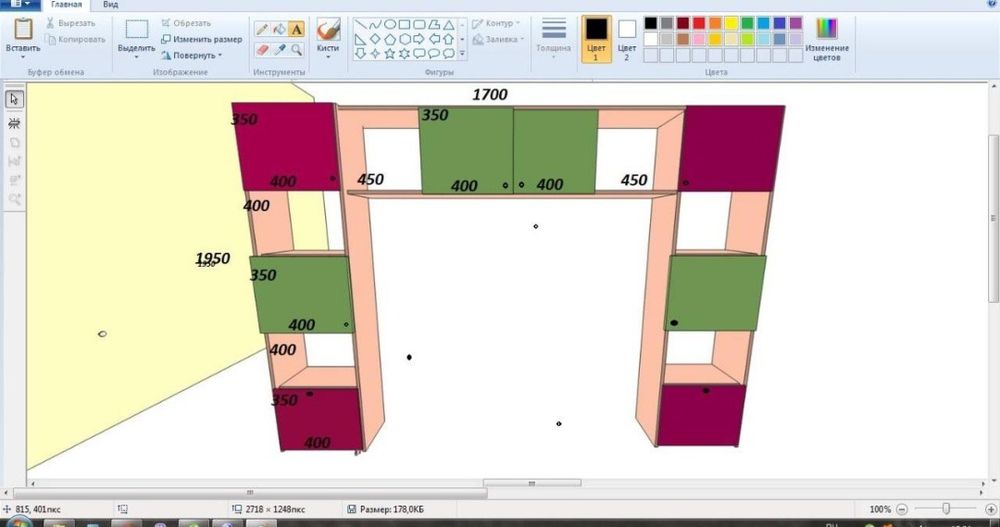Pick the dark red color swatch
Viewport: 1000px width, 527px height.
click(683, 24)
